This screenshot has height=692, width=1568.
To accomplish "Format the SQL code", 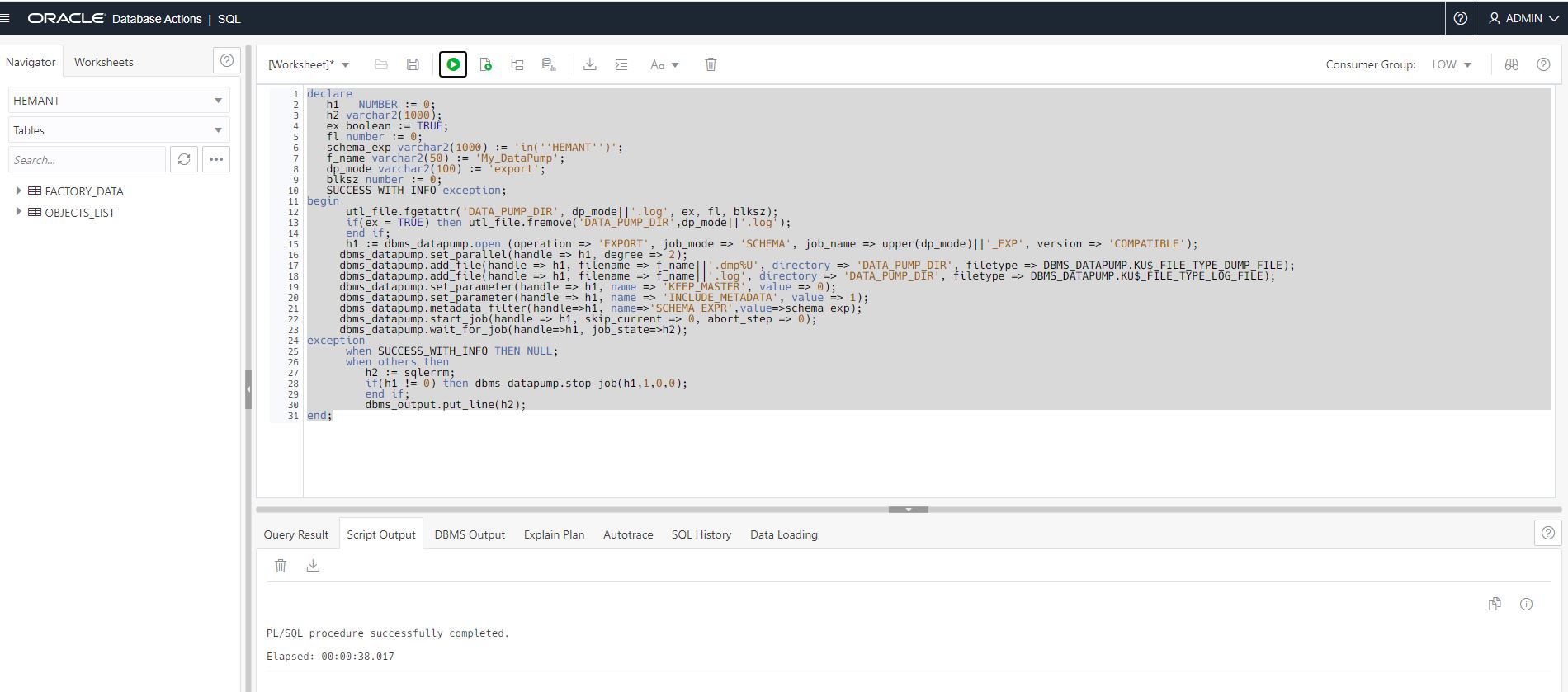I will (621, 64).
